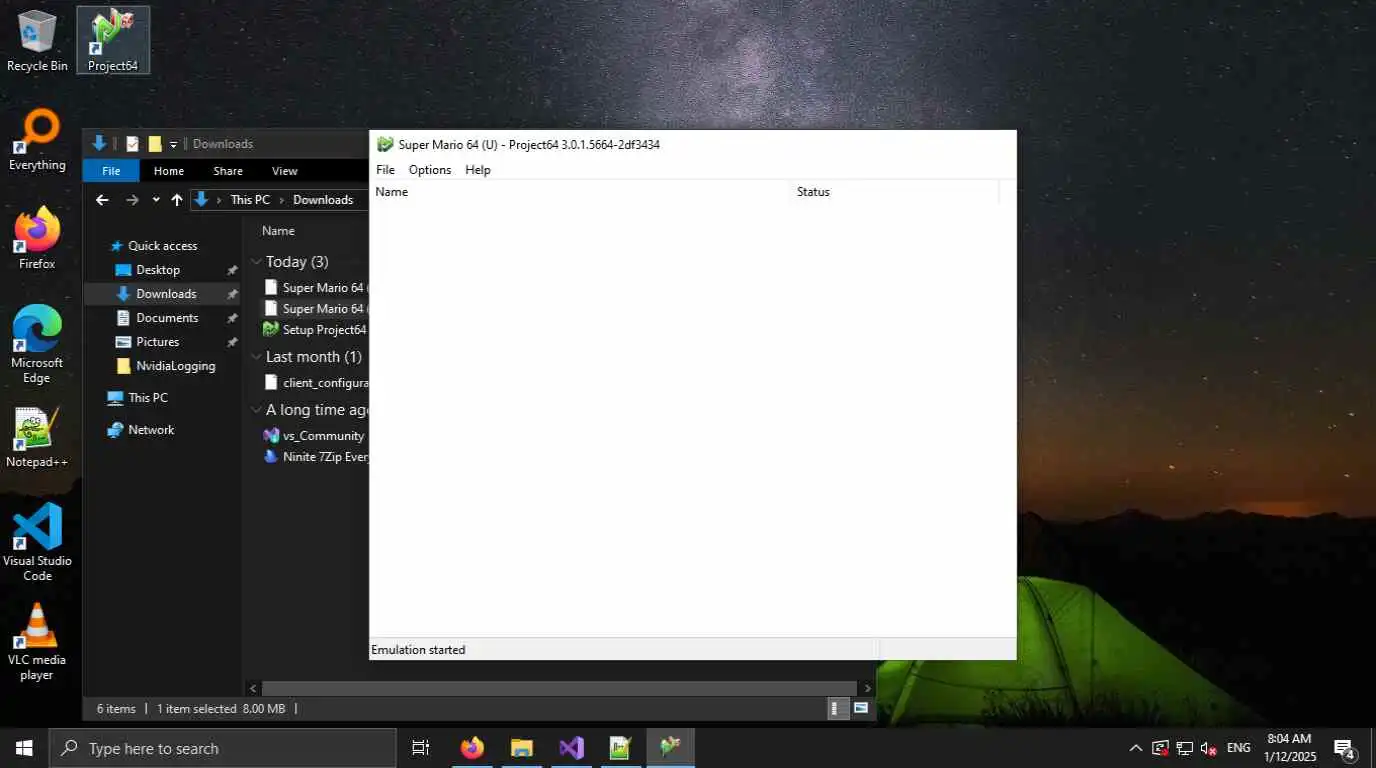This screenshot has width=1376, height=768.
Task: Select Pictures in navigation pane
Action: tap(161, 342)
